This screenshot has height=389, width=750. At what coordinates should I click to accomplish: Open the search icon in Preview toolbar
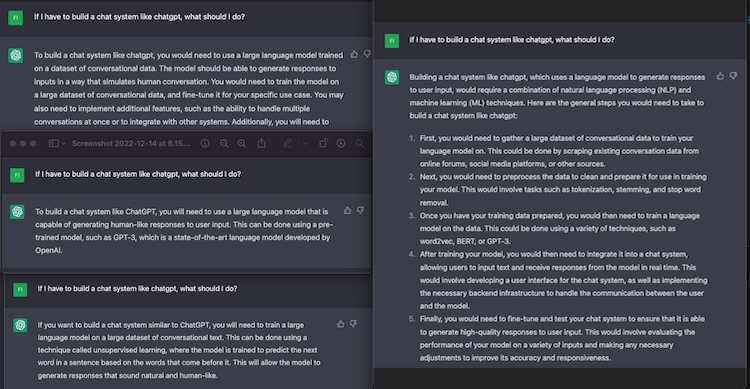coord(360,143)
